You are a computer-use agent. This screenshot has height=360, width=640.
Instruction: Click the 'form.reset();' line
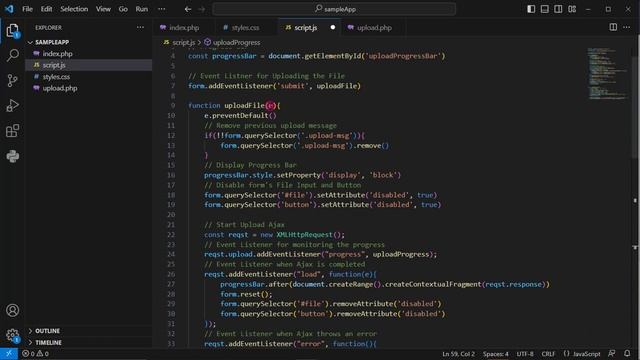[x=246, y=294]
